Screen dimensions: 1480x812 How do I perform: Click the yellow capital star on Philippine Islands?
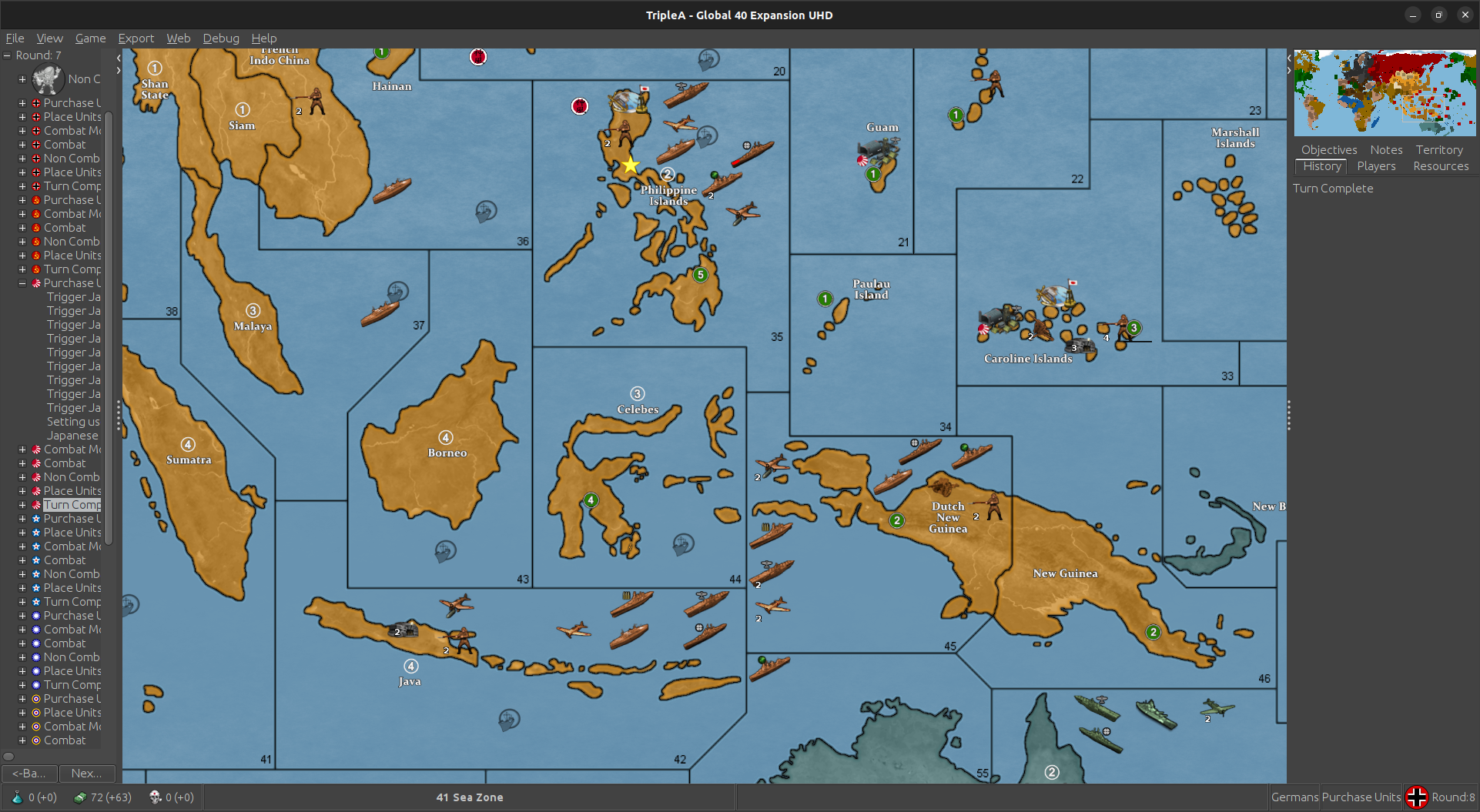(x=631, y=165)
